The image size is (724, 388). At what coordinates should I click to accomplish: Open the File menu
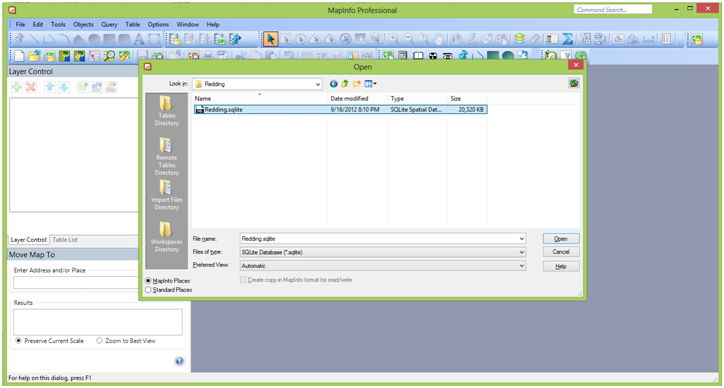[x=21, y=24]
